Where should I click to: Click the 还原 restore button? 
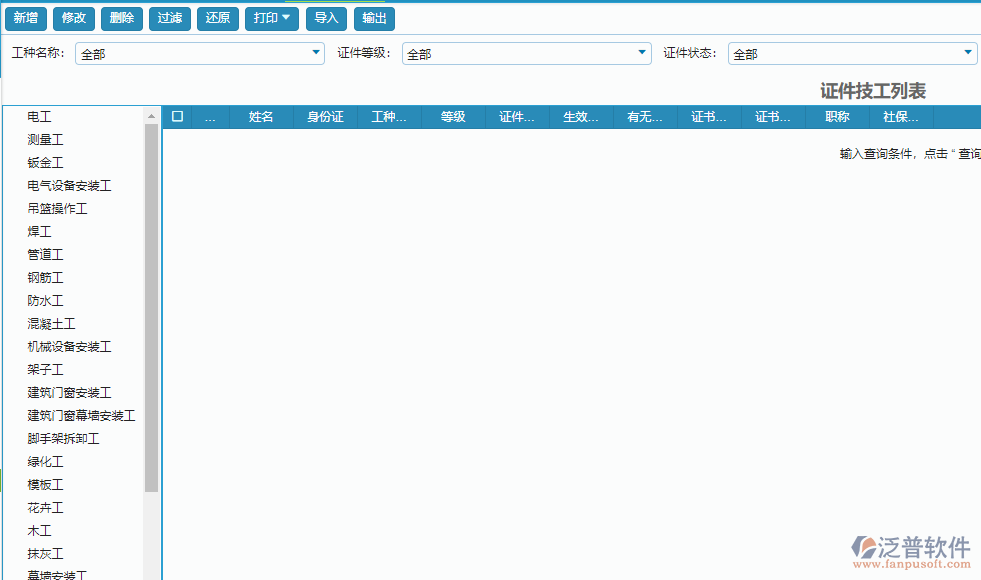(217, 18)
